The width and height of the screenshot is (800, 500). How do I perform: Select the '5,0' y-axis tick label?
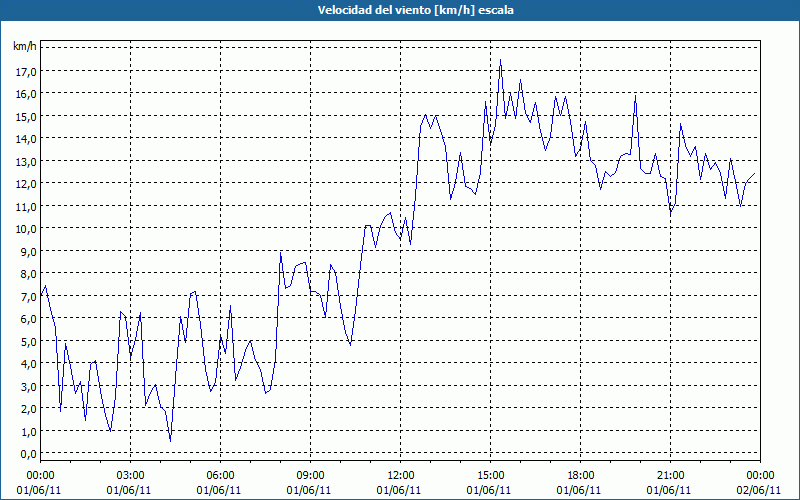pos(29,341)
